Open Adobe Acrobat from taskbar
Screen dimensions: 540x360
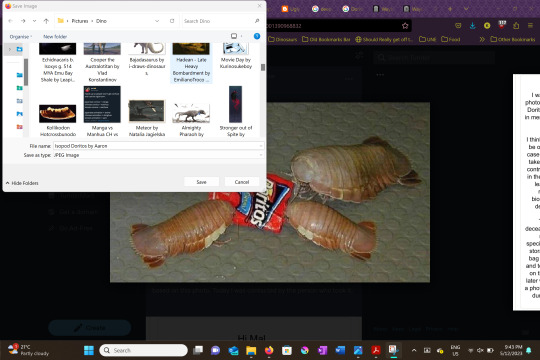tap(376, 350)
